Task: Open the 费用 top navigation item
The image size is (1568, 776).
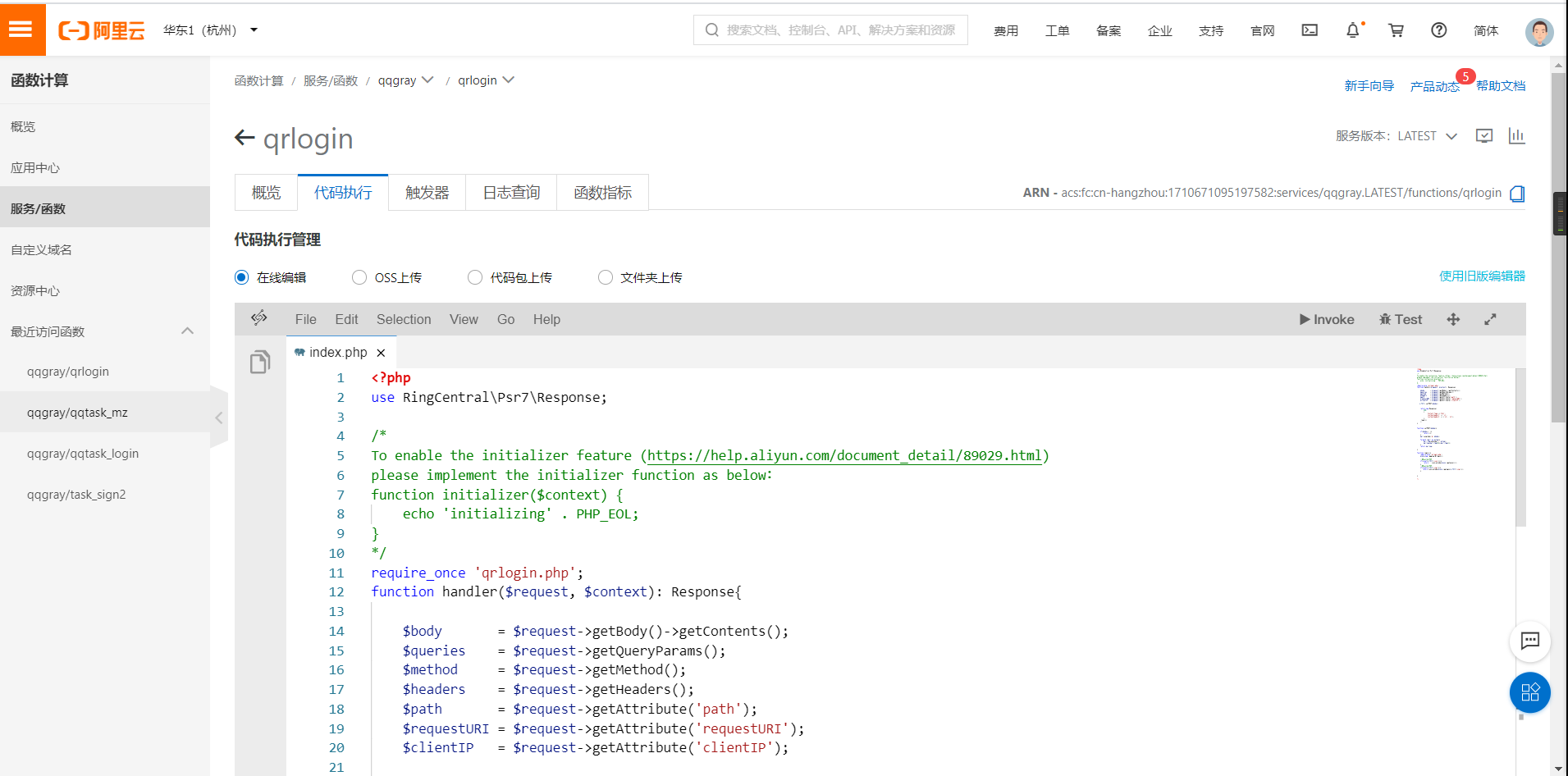Action: 1006,30
